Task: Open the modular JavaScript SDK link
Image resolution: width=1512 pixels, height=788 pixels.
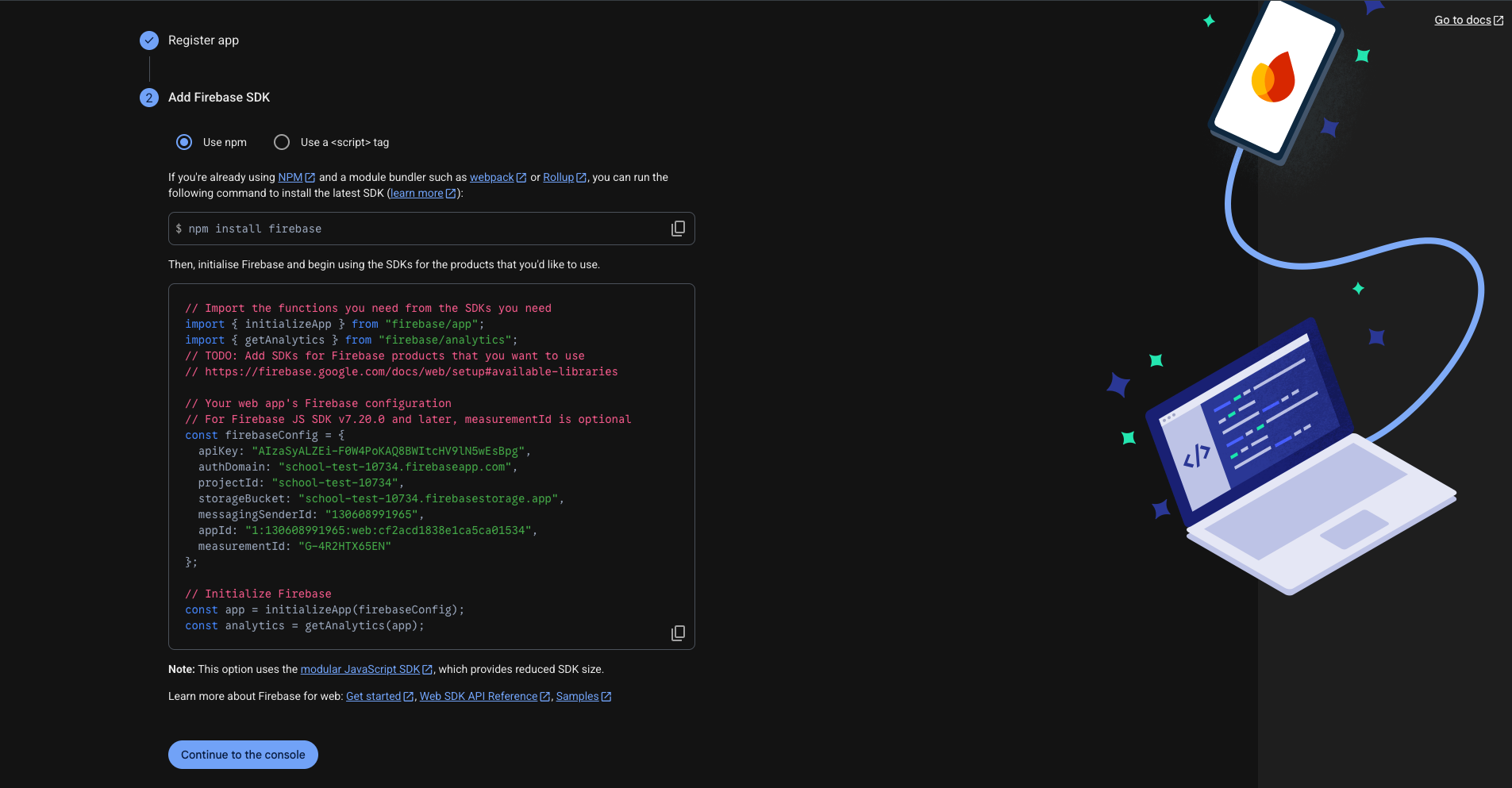Action: click(360, 669)
